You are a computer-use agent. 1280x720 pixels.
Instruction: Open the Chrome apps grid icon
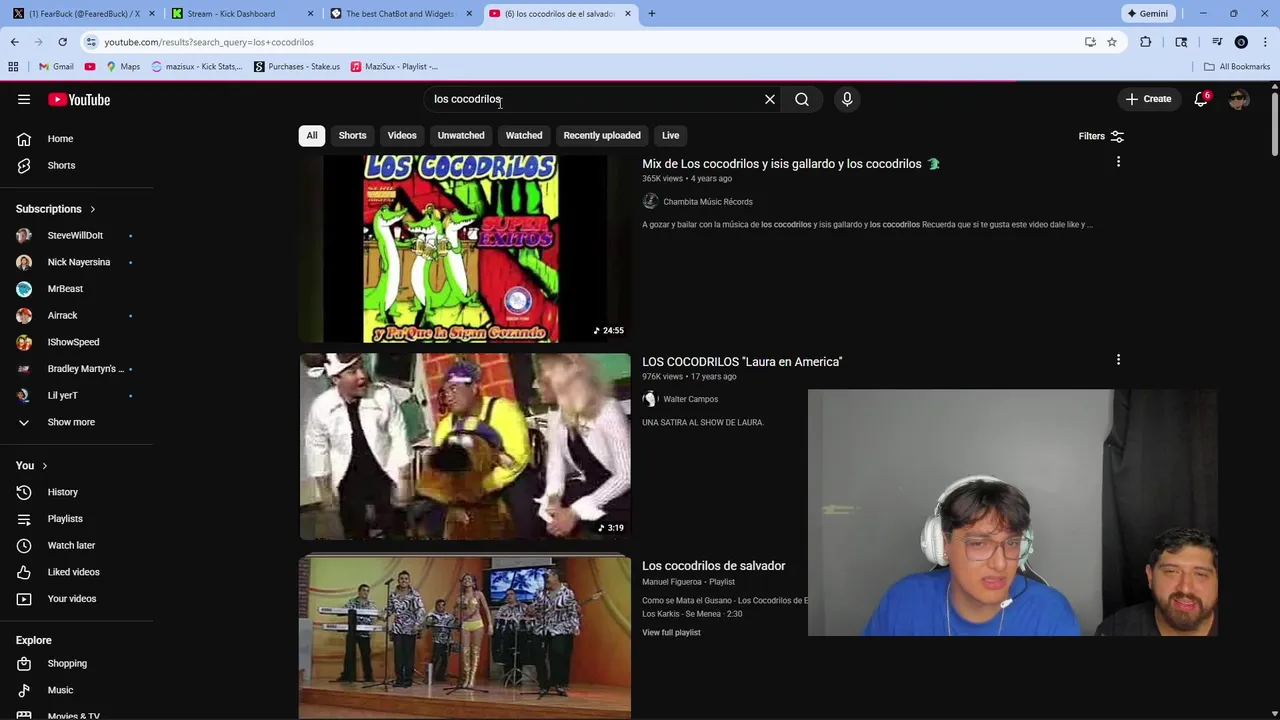pos(13,66)
